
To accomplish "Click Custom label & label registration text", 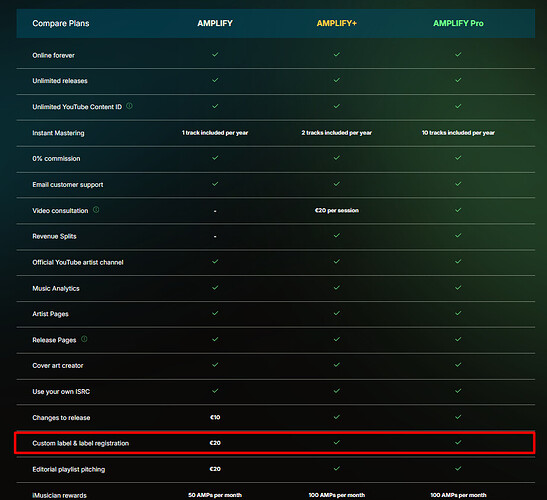I will [81, 443].
